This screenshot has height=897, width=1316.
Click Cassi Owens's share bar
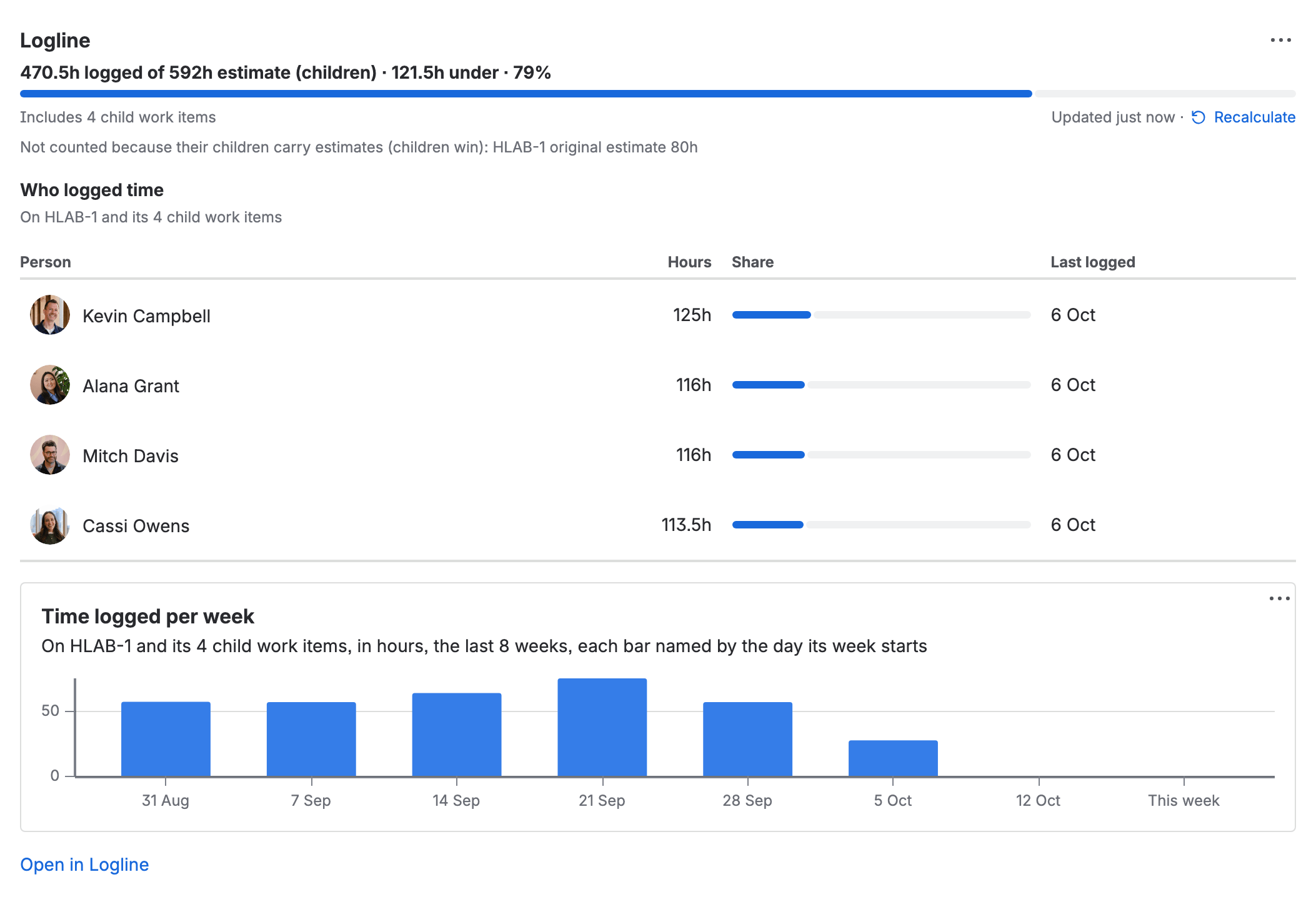pos(881,525)
